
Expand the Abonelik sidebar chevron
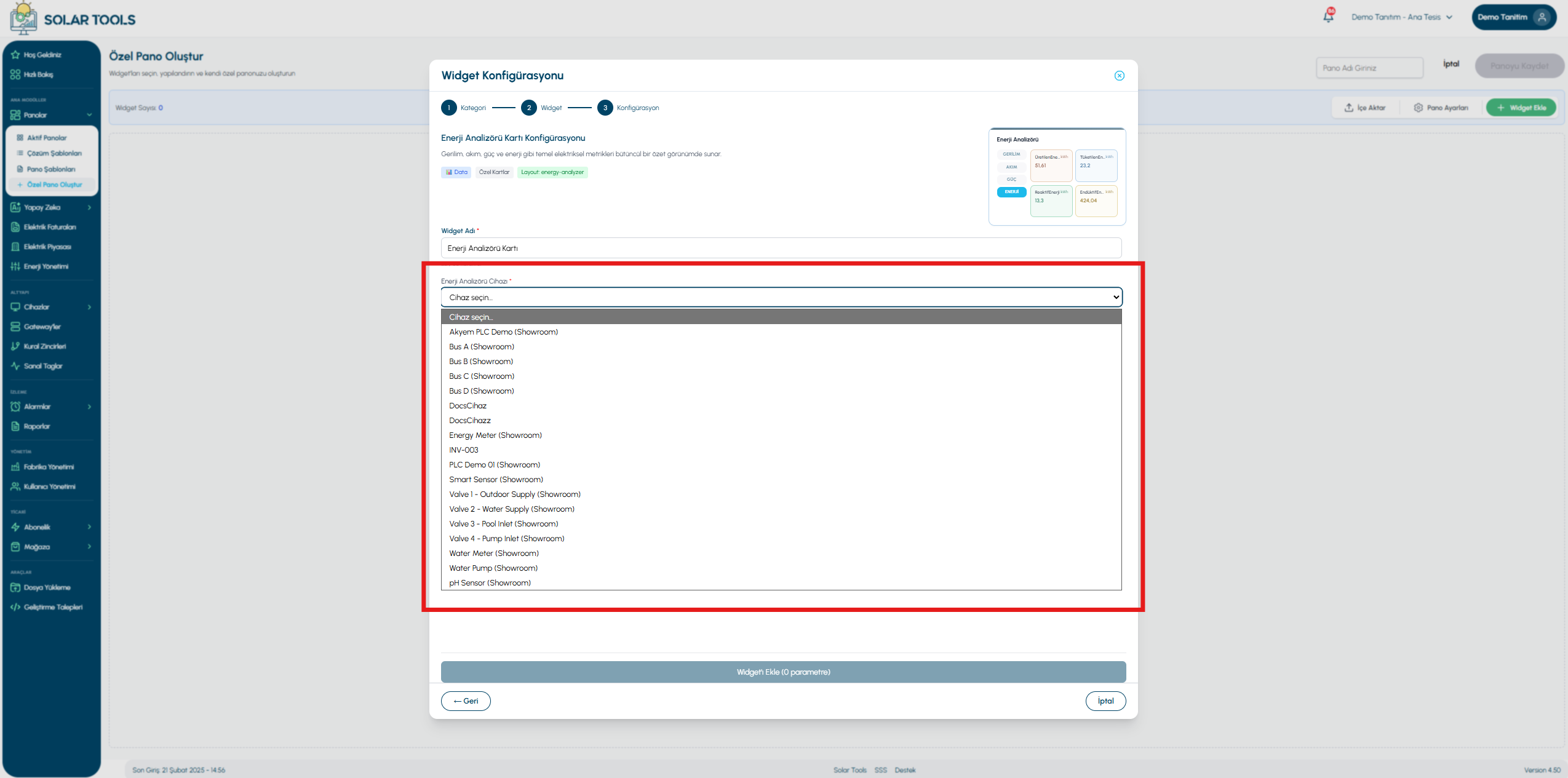[89, 527]
